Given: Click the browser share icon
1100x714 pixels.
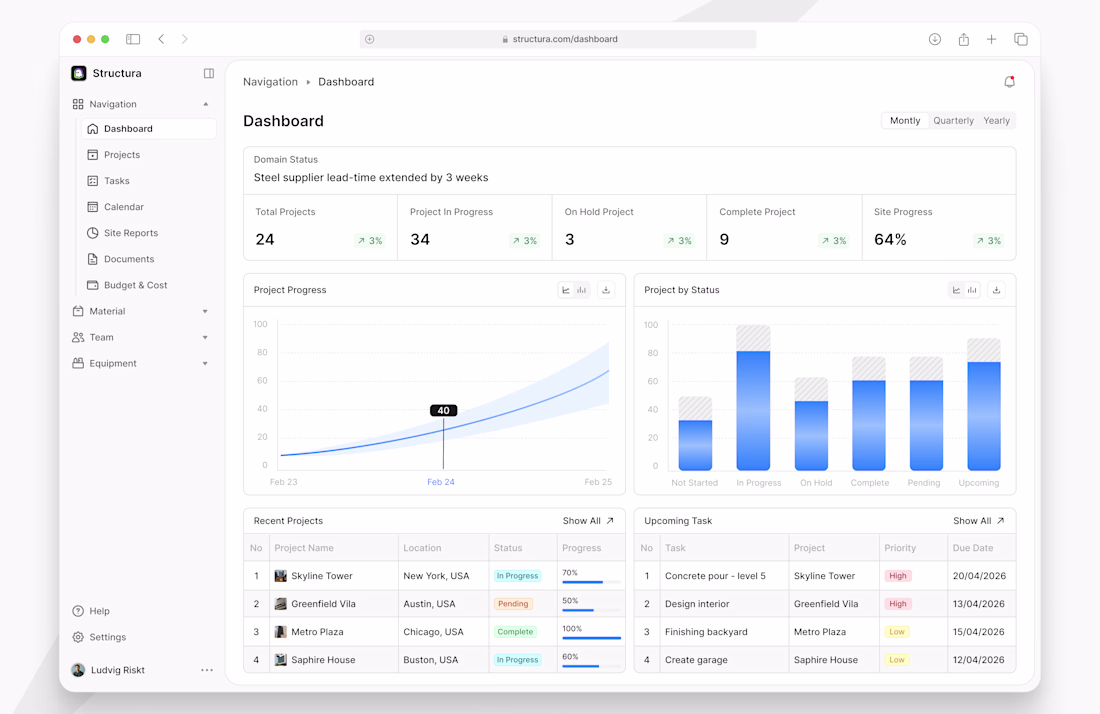Looking at the screenshot, I should click(x=964, y=39).
